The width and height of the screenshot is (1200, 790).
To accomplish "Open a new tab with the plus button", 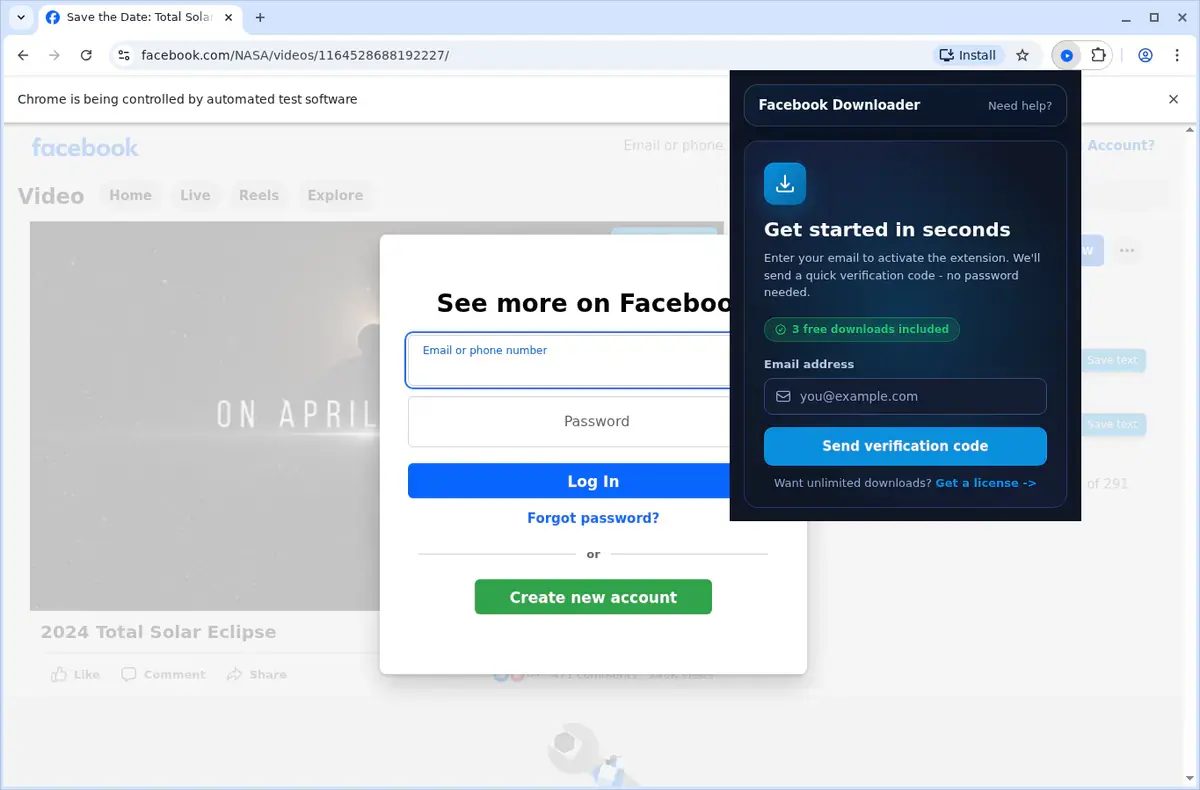I will [260, 17].
